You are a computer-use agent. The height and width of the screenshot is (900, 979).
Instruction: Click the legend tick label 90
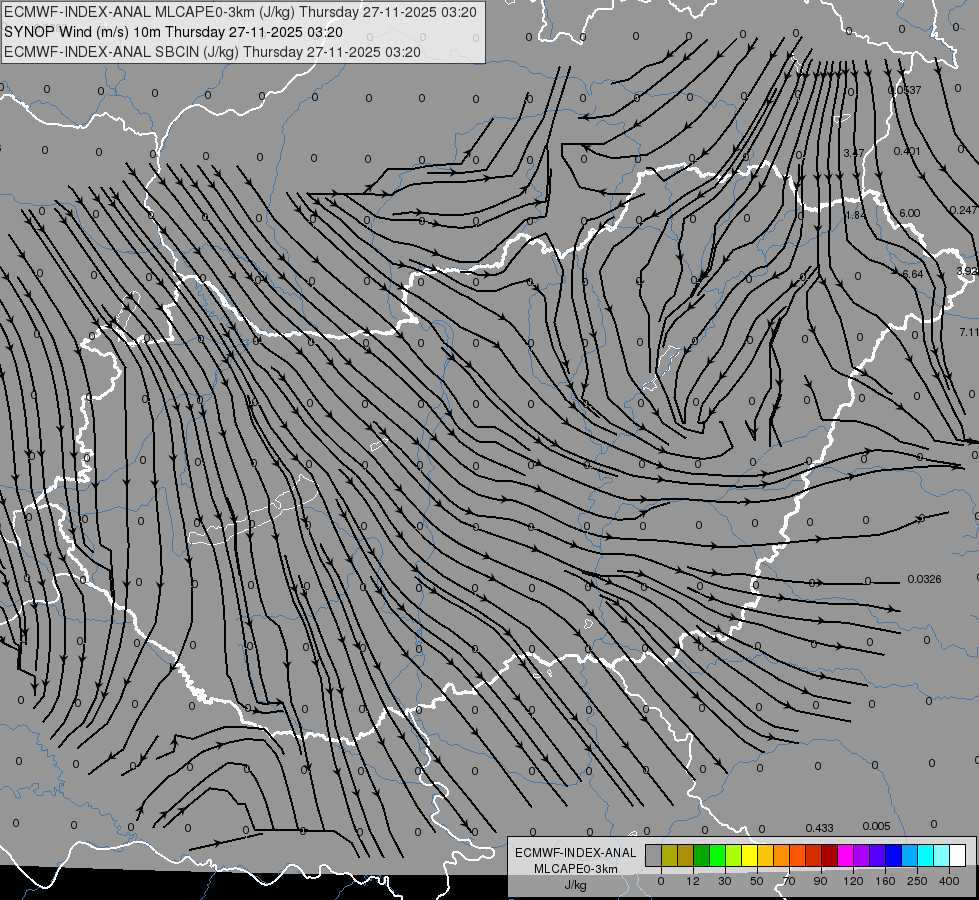[x=820, y=881]
